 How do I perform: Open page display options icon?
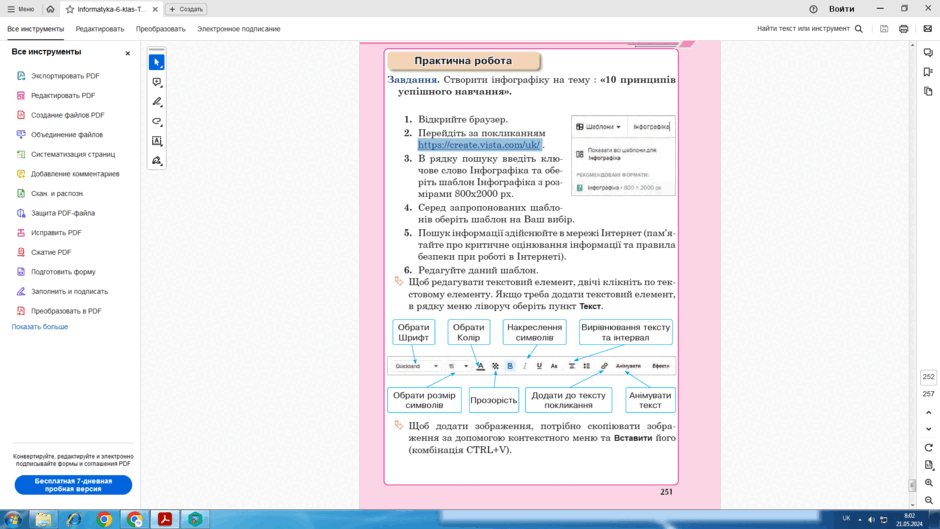928,465
